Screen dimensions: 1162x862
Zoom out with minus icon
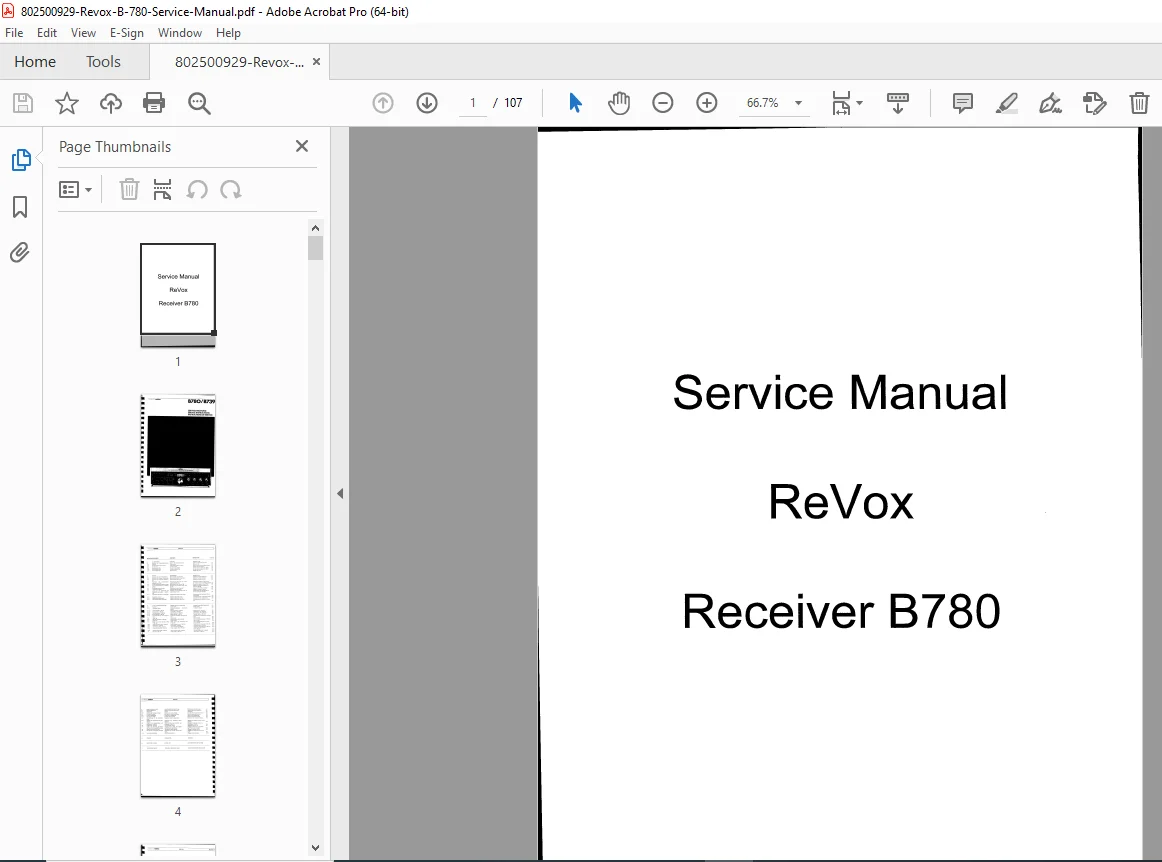click(x=663, y=103)
